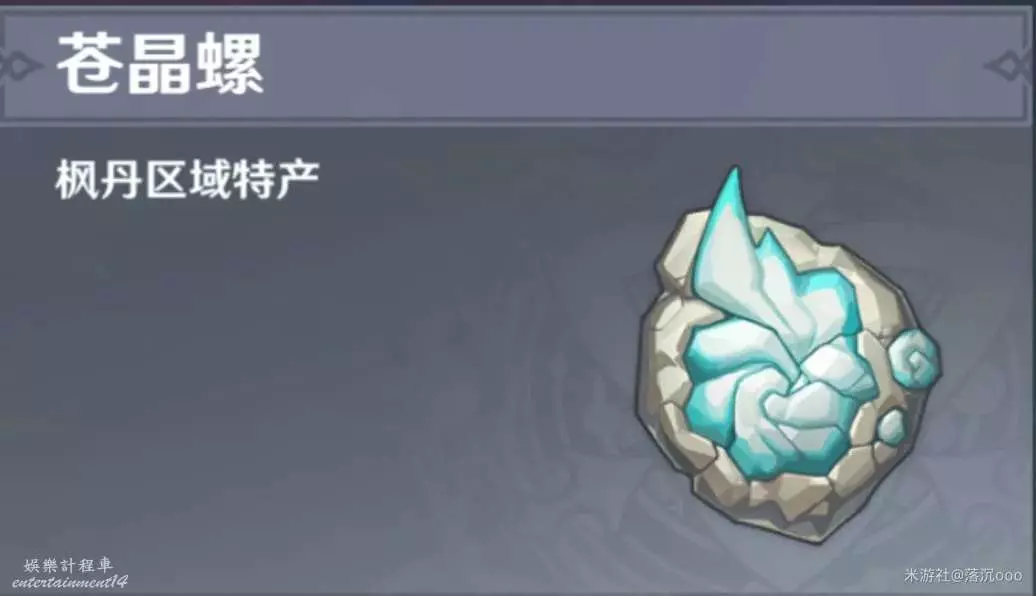Click the small teal pebble below the spiral
The height and width of the screenshot is (596, 1036).
pyautogui.click(x=891, y=427)
